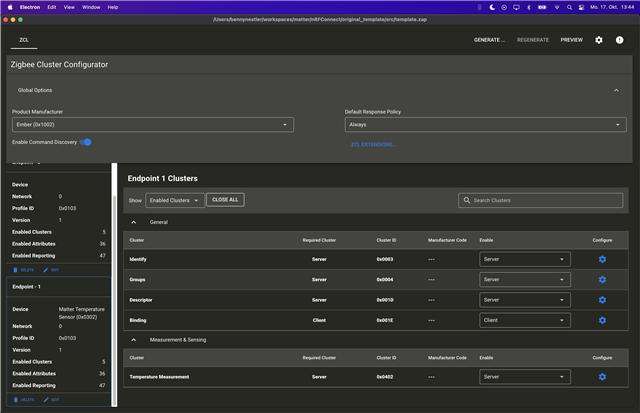Configure the Temperature Measurement gear icon

[602, 377]
